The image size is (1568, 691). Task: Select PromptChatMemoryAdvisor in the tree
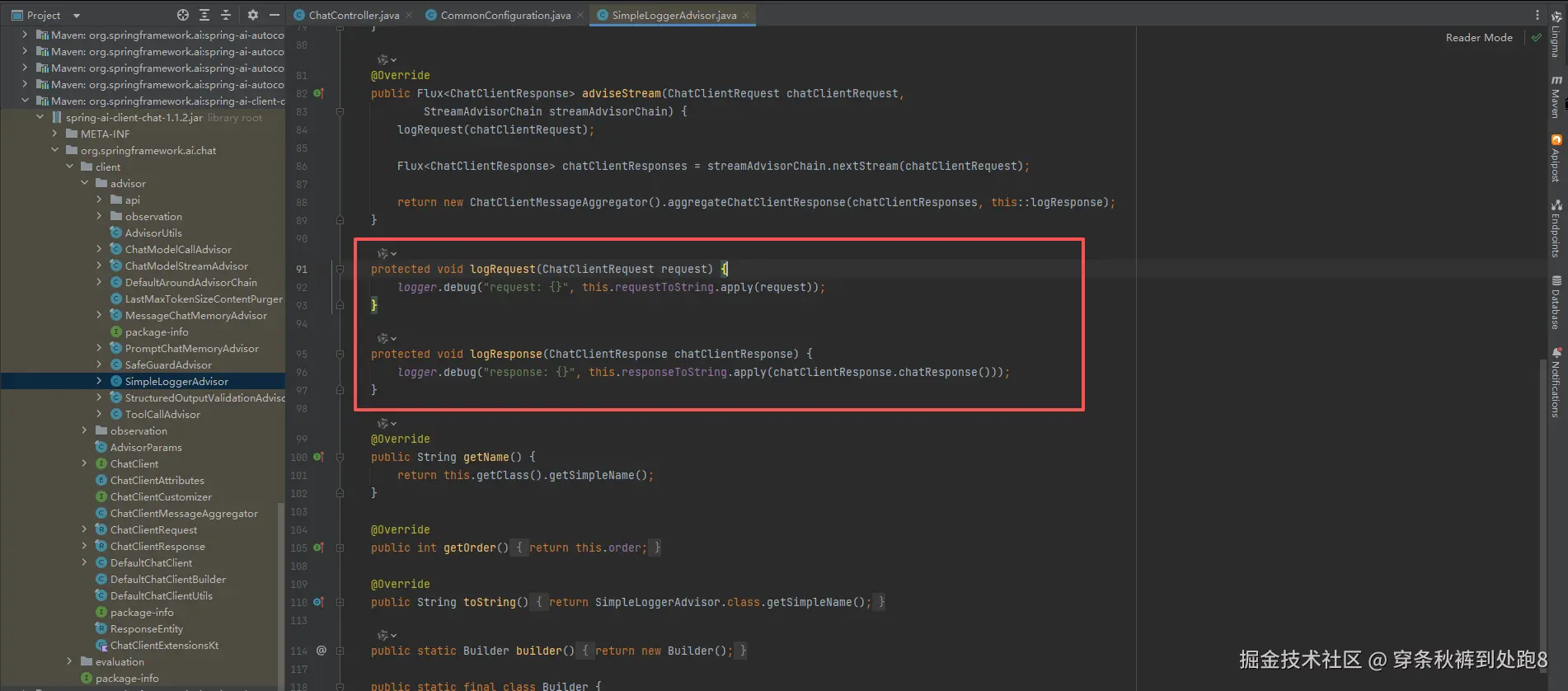pyautogui.click(x=191, y=348)
